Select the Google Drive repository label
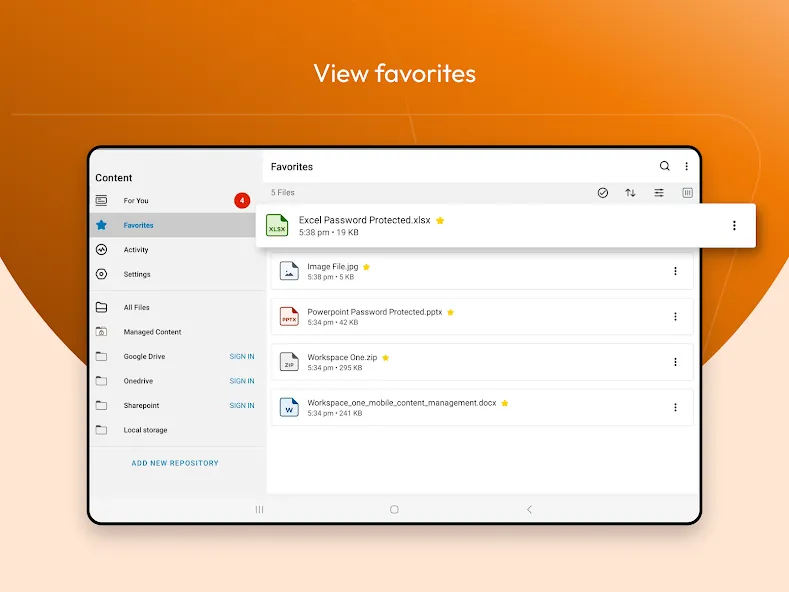789x592 pixels. click(144, 356)
